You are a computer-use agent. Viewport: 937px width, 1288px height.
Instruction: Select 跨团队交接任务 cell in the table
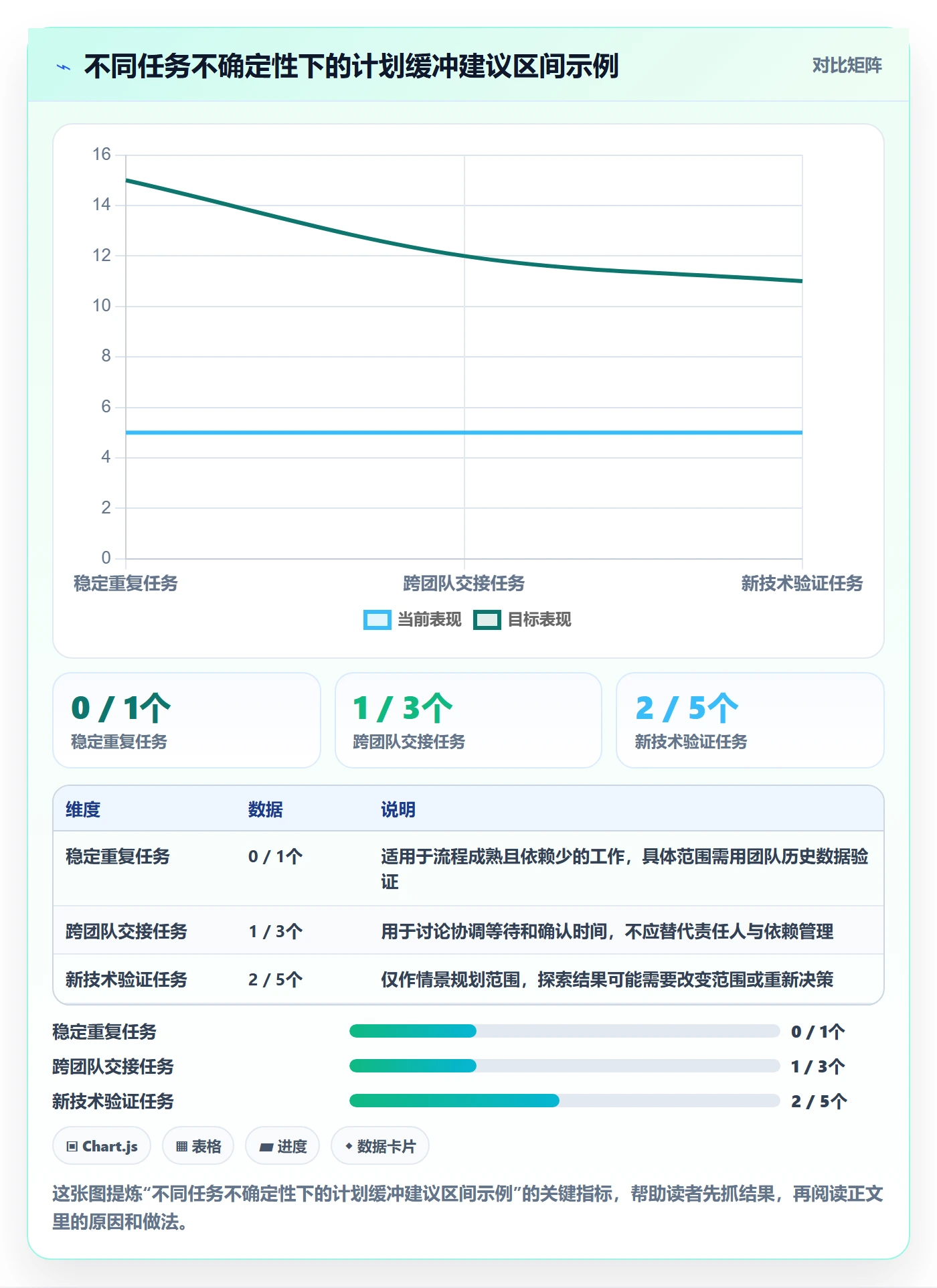[x=126, y=931]
